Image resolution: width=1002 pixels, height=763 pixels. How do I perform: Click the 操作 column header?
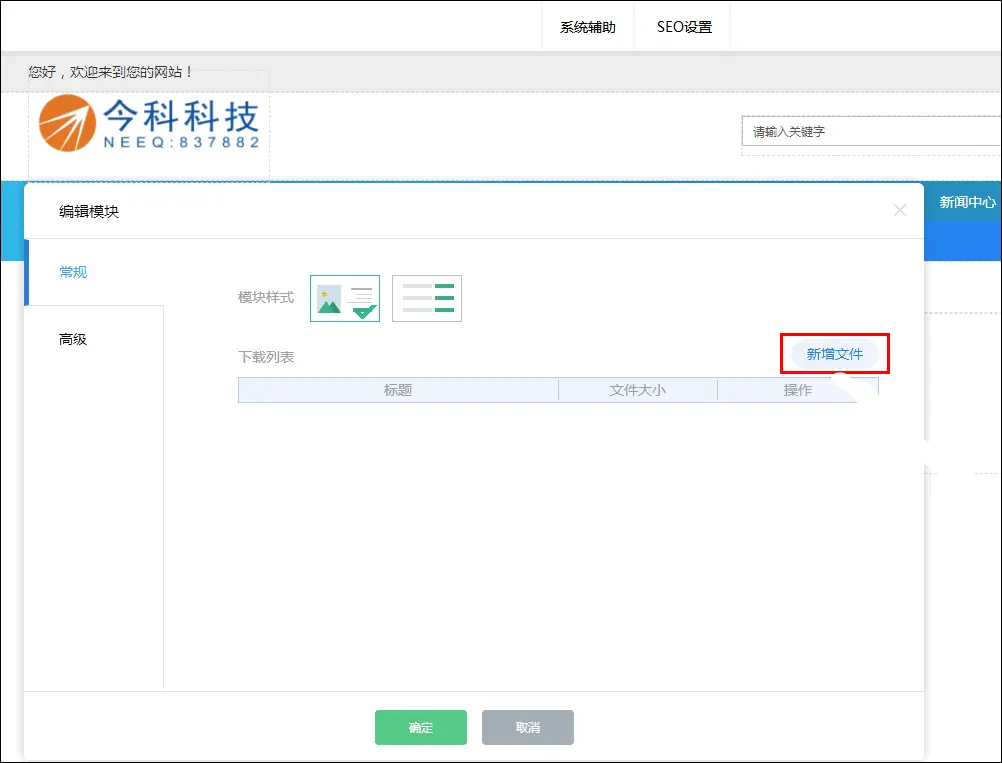click(x=797, y=390)
